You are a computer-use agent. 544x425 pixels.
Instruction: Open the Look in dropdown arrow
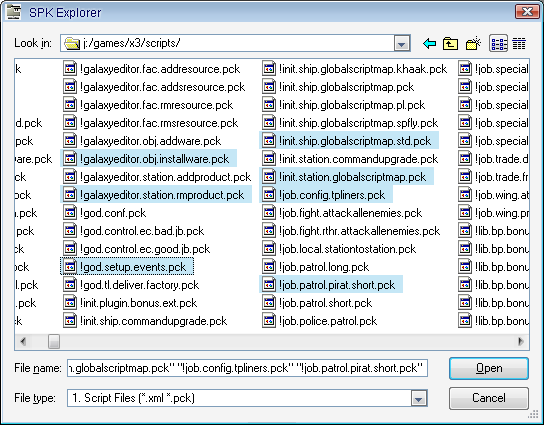[402, 44]
